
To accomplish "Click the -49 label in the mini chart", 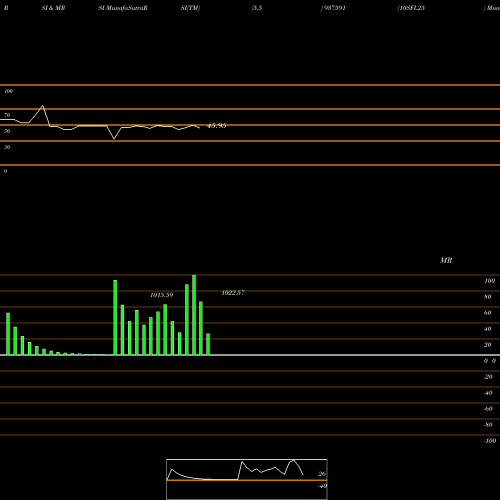I will point(322,486).
